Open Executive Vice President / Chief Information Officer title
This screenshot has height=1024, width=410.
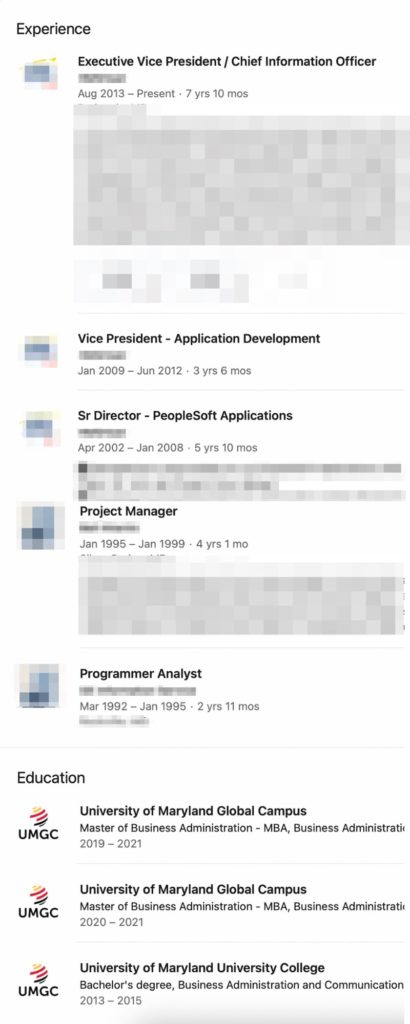tap(227, 61)
